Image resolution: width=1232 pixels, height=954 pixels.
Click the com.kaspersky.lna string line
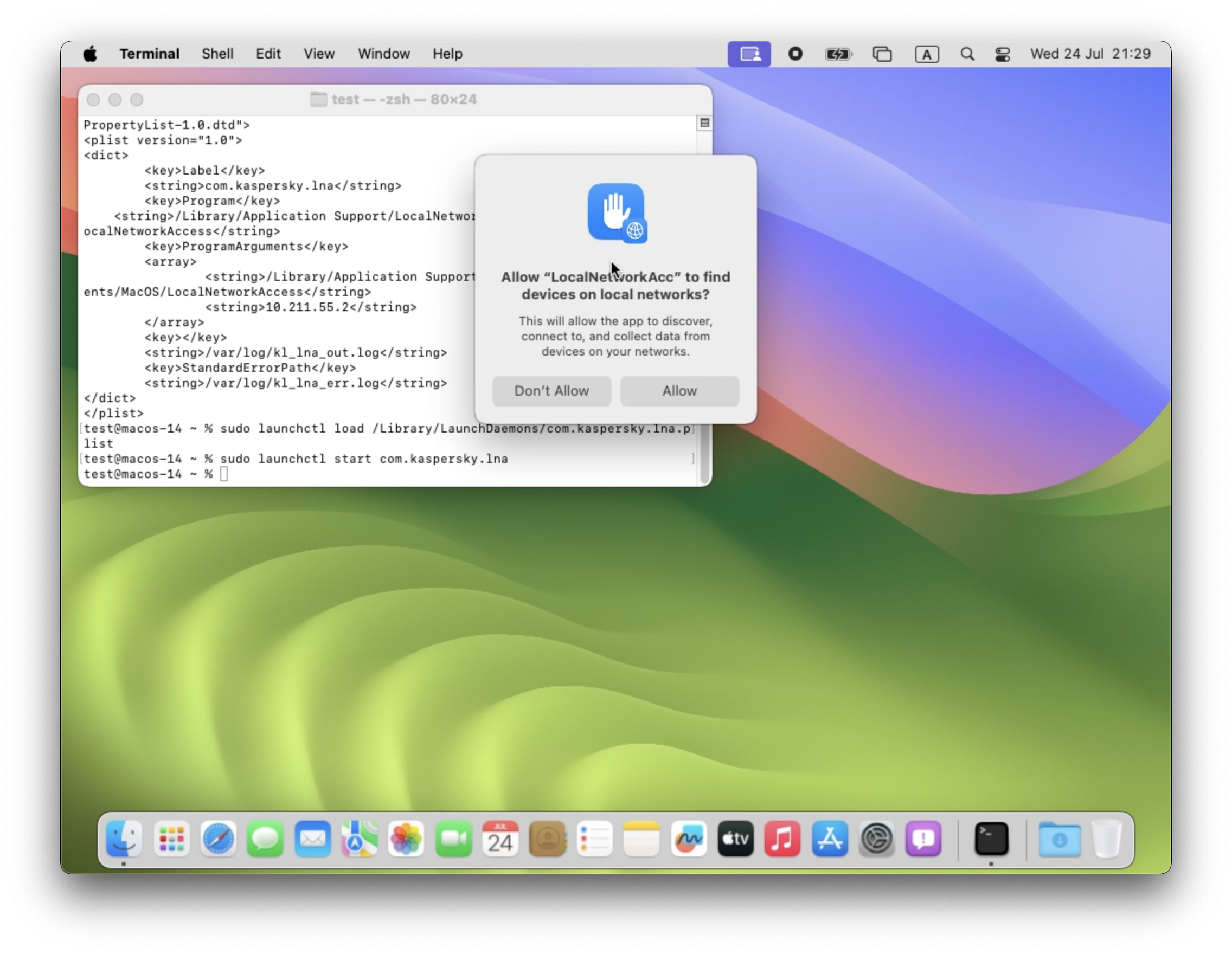[273, 185]
